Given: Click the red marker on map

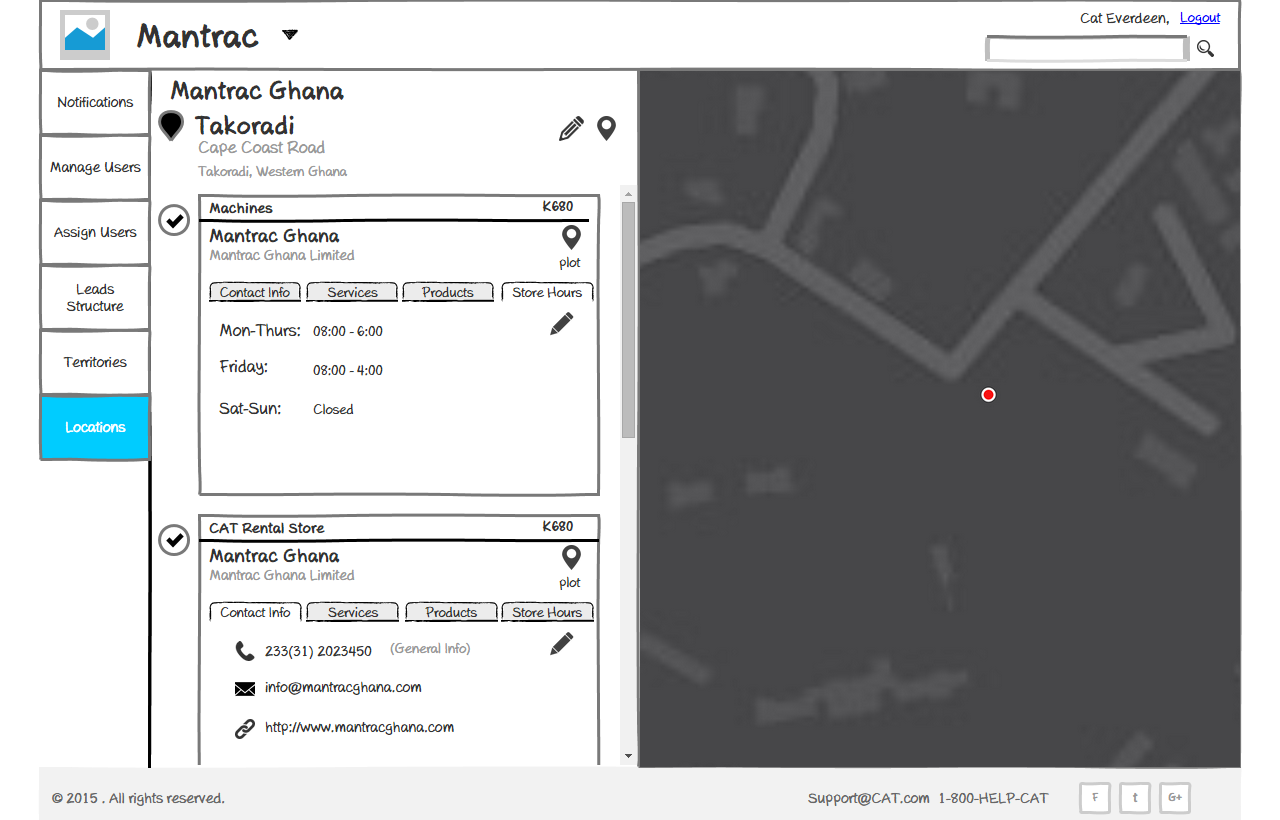Looking at the screenshot, I should (x=988, y=395).
